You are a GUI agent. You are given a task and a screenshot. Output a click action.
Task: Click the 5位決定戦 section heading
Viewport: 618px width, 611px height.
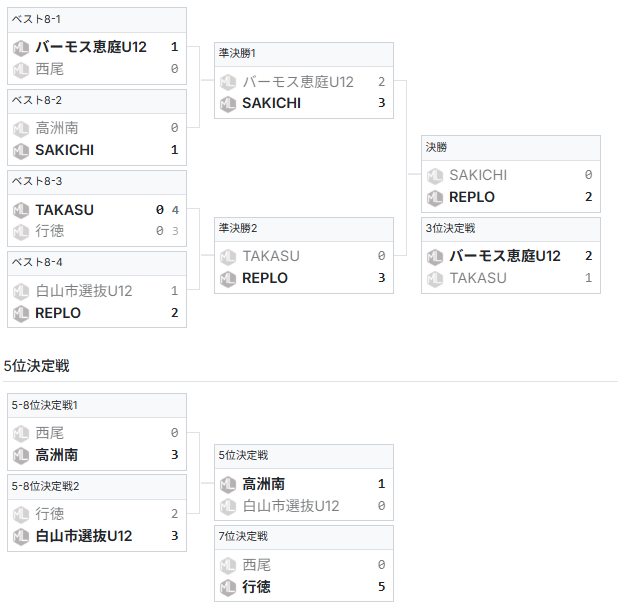[x=37, y=366]
